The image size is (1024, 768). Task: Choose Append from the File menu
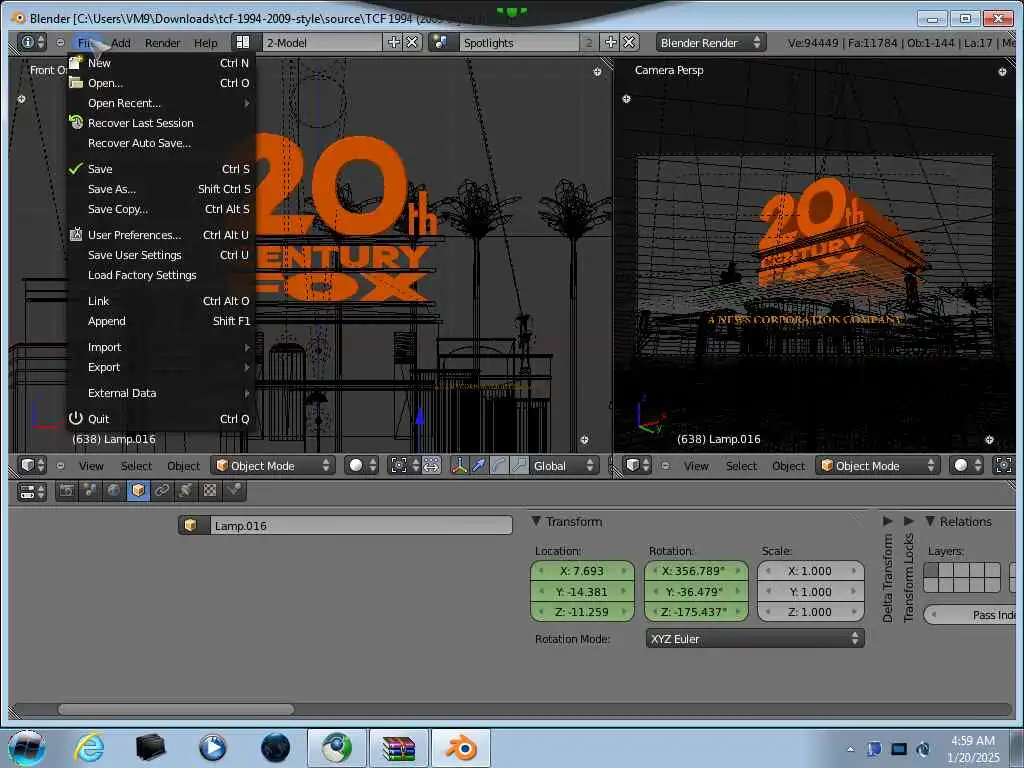[161, 321]
